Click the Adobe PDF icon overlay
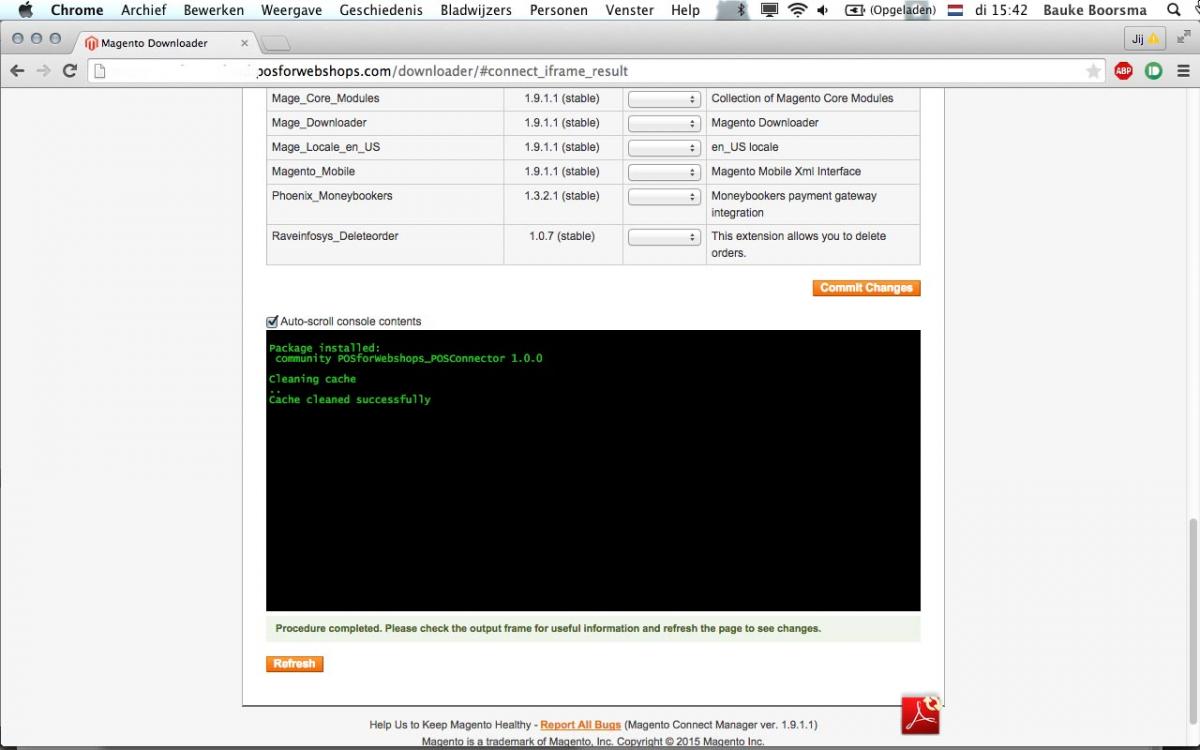Screen dimensions: 1200x750 click(921, 715)
